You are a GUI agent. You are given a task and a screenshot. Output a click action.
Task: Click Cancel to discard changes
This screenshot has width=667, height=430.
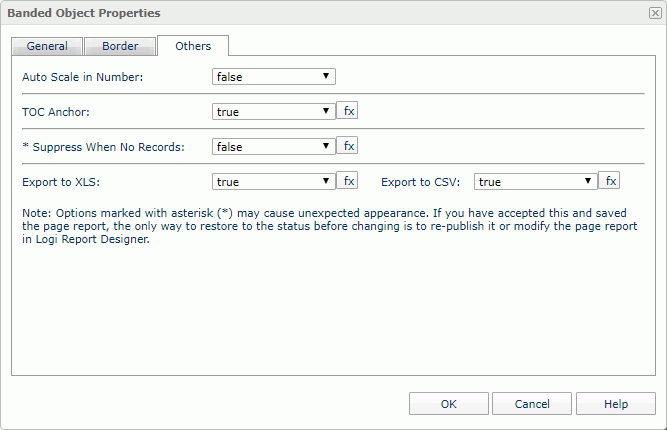pos(532,404)
